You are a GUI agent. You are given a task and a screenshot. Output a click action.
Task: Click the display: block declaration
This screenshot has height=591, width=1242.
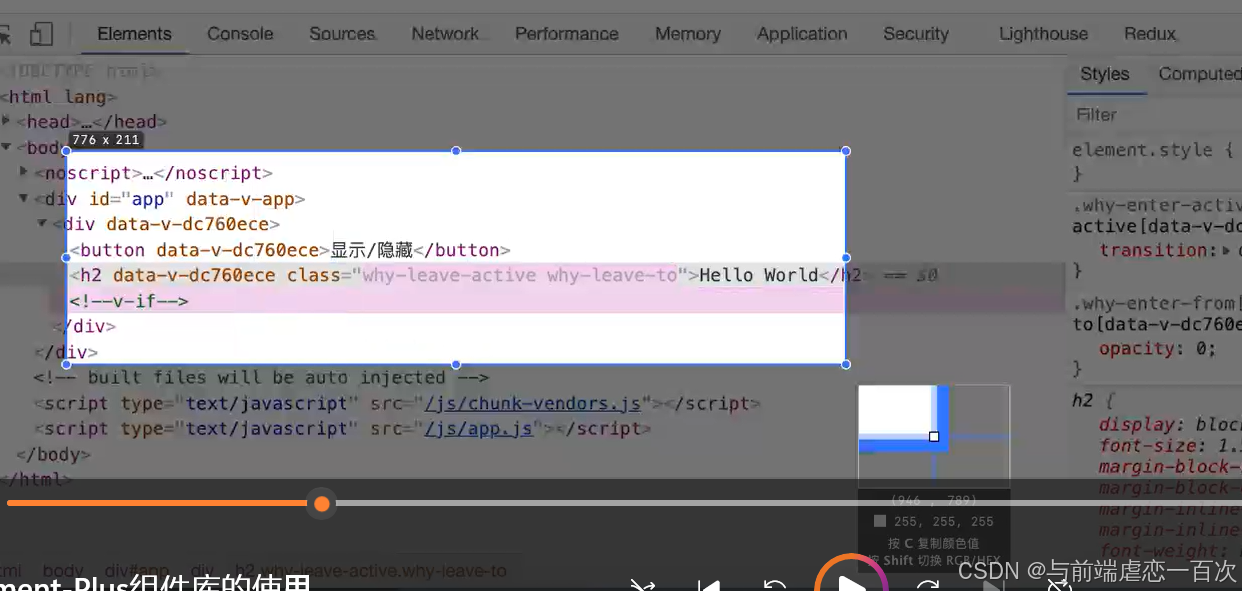tap(1170, 424)
